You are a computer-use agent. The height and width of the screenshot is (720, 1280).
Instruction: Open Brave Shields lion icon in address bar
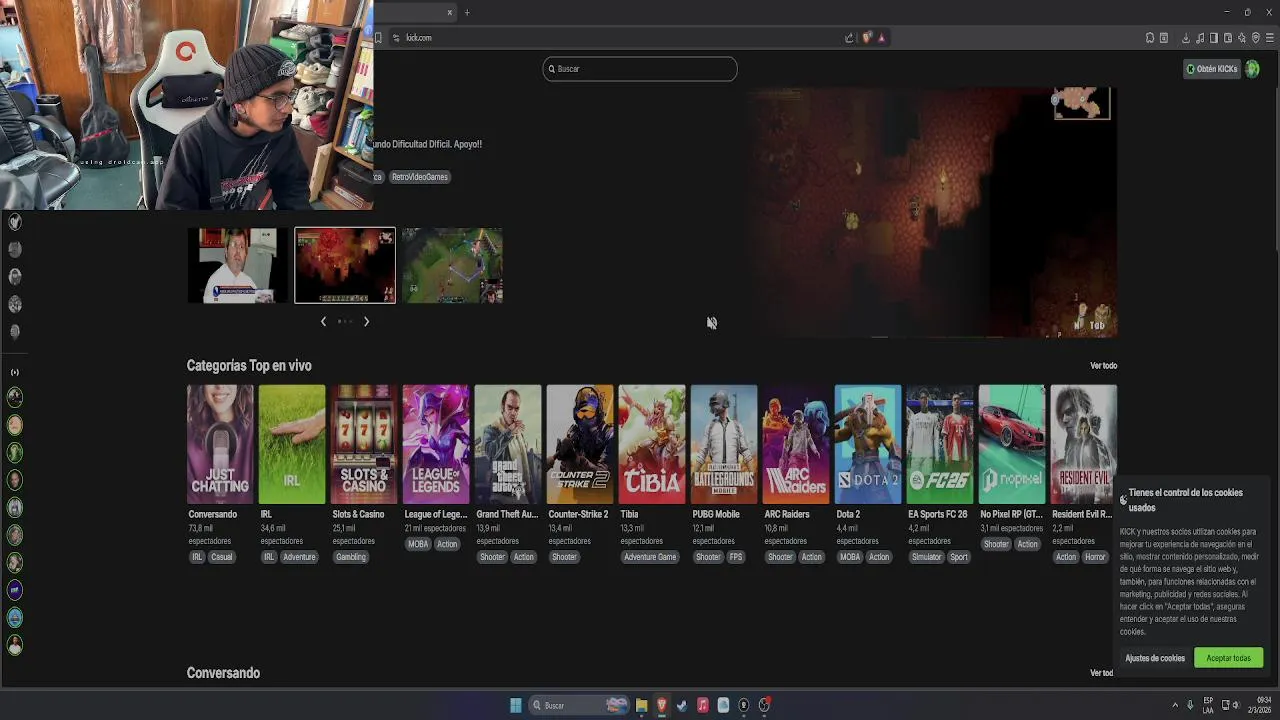click(x=867, y=38)
